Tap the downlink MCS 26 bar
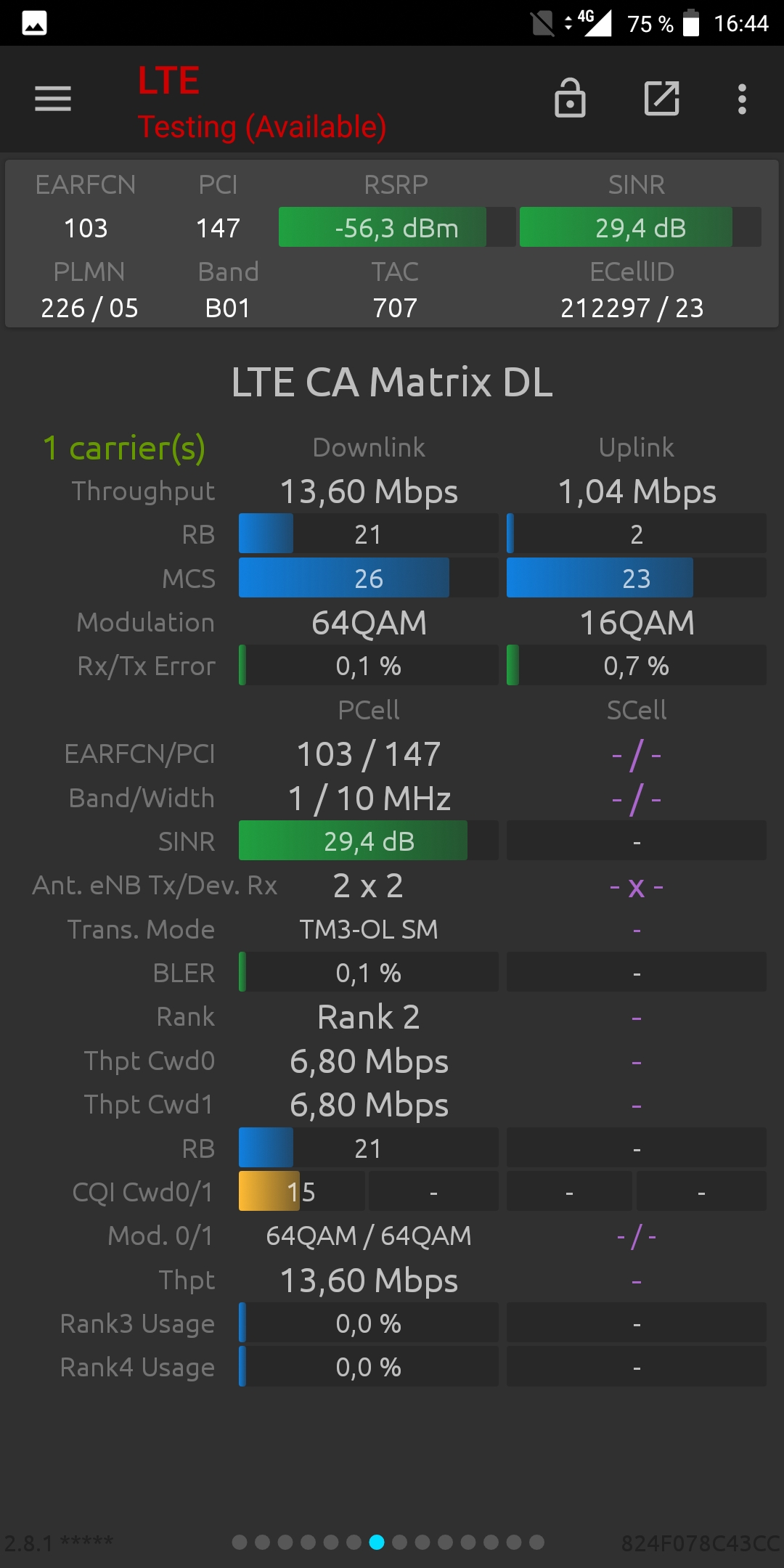Image resolution: width=784 pixels, height=1568 pixels. pyautogui.click(x=368, y=578)
